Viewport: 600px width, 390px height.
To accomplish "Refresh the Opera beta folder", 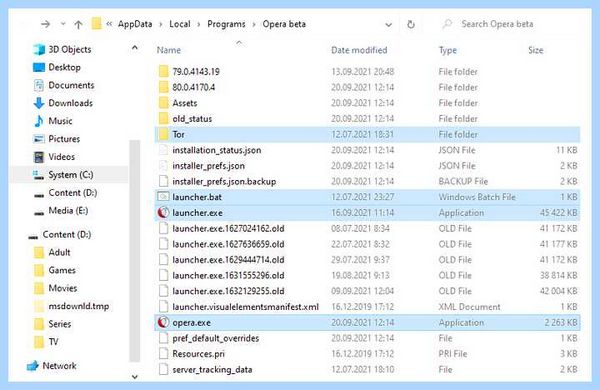I will [x=411, y=24].
